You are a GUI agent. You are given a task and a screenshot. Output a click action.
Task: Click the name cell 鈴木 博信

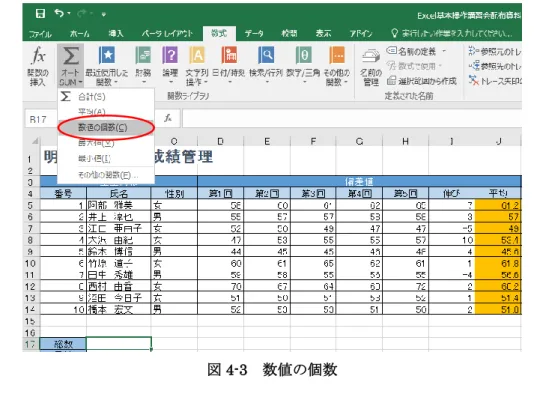pos(119,252)
